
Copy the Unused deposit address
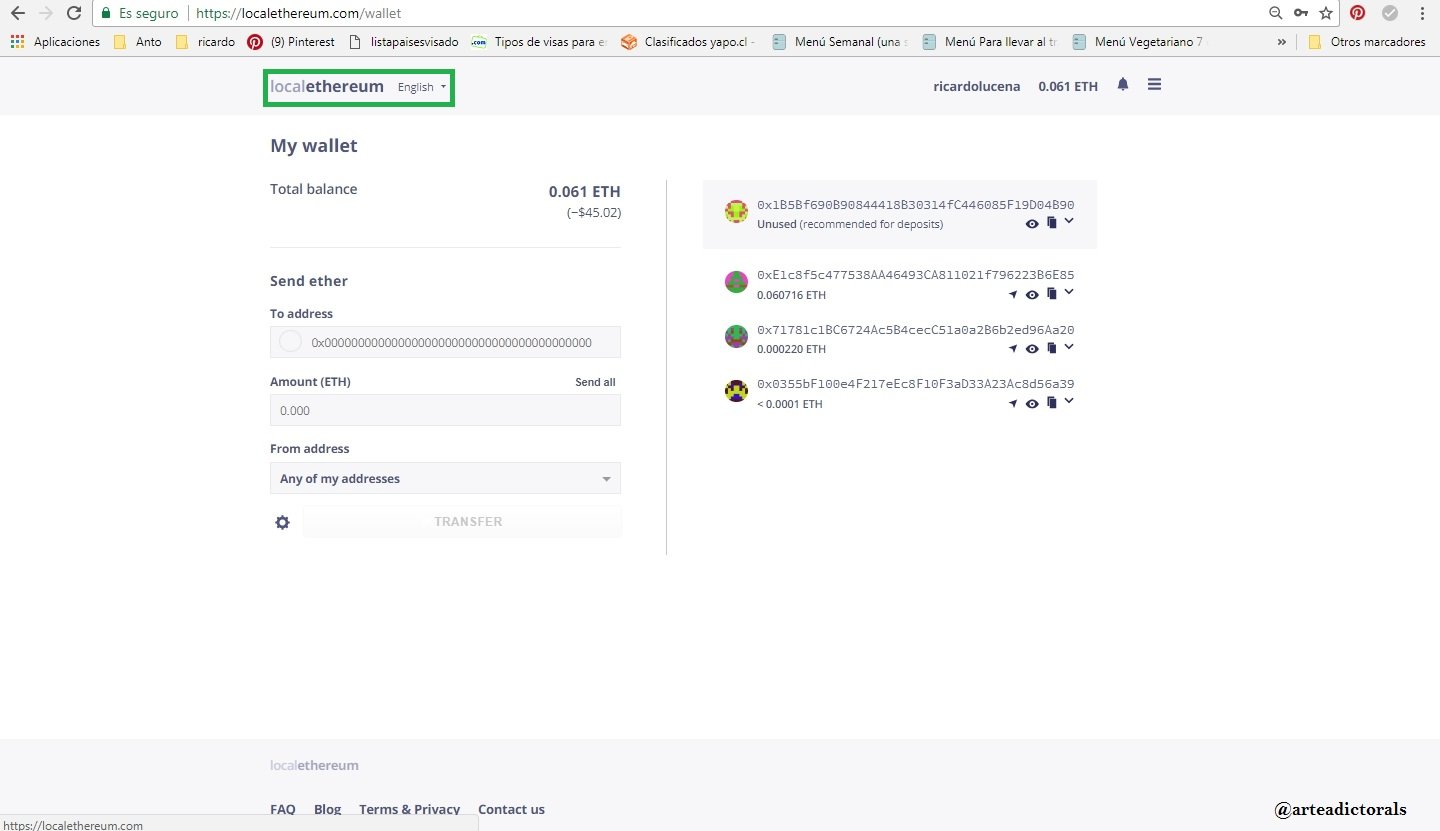1051,224
